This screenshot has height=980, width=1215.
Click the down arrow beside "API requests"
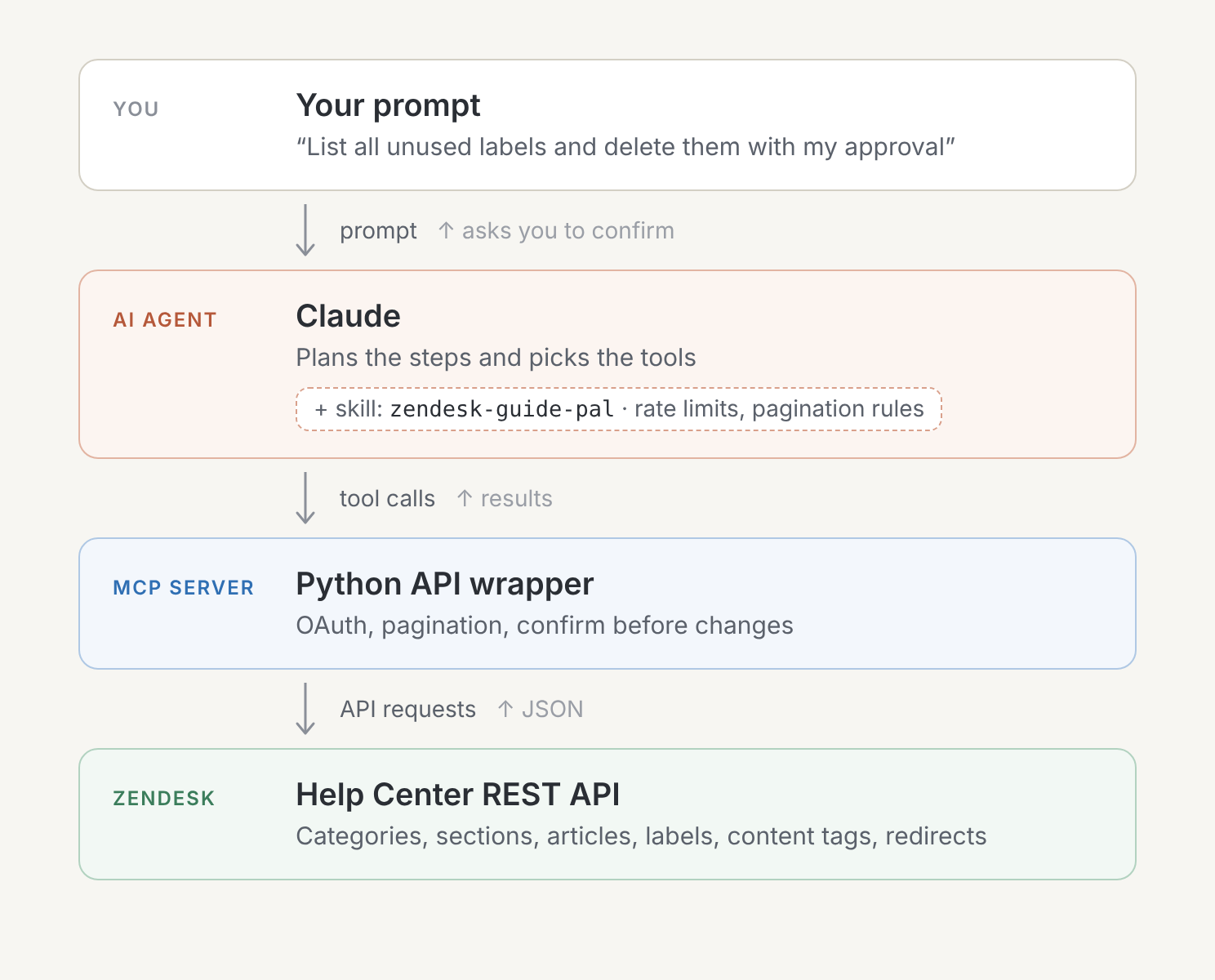[305, 709]
